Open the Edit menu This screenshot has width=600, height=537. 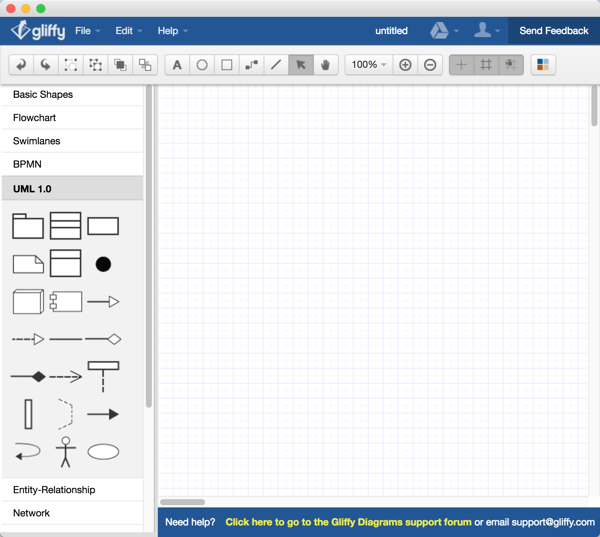(x=128, y=31)
